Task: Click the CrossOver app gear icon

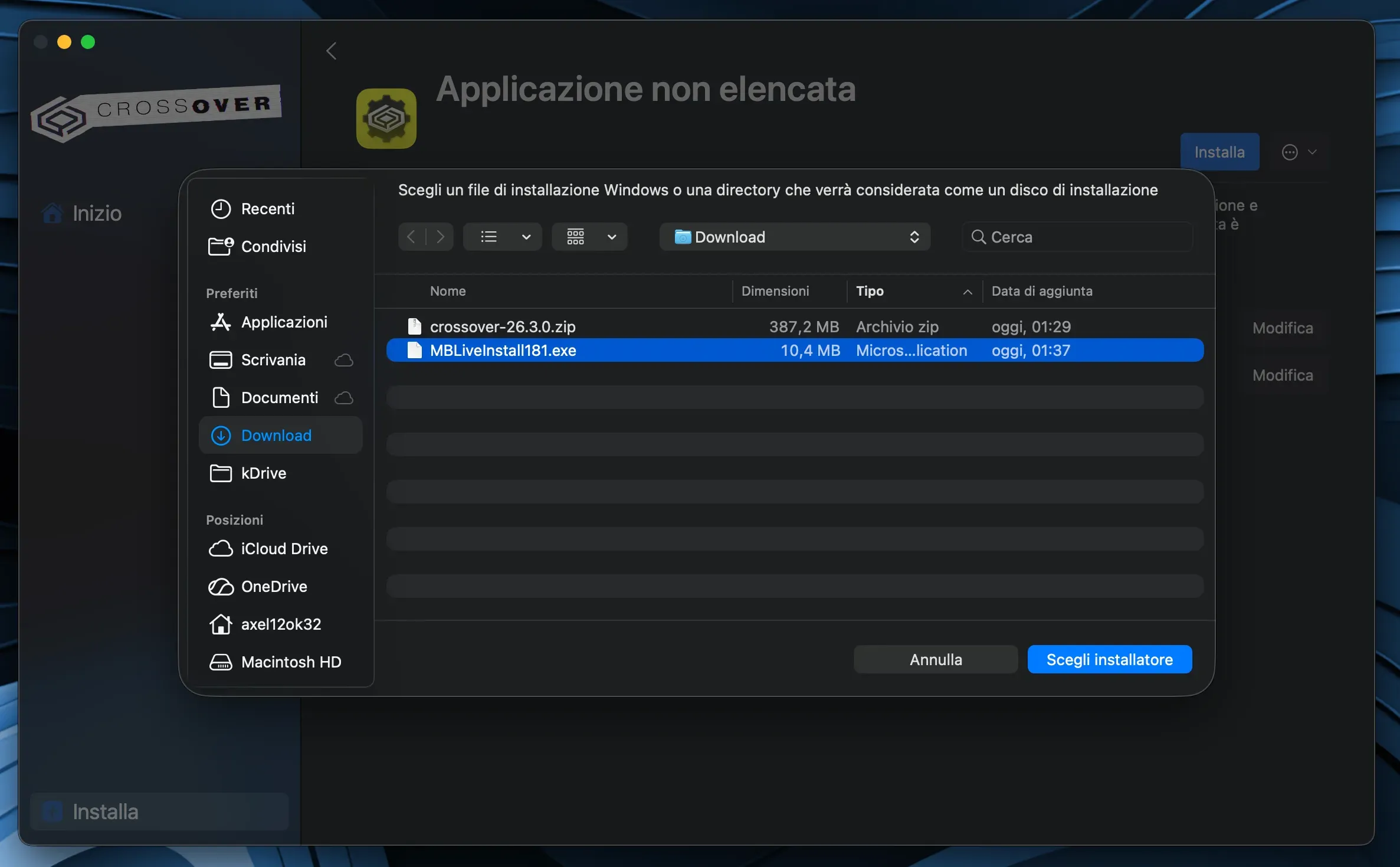Action: tap(386, 119)
